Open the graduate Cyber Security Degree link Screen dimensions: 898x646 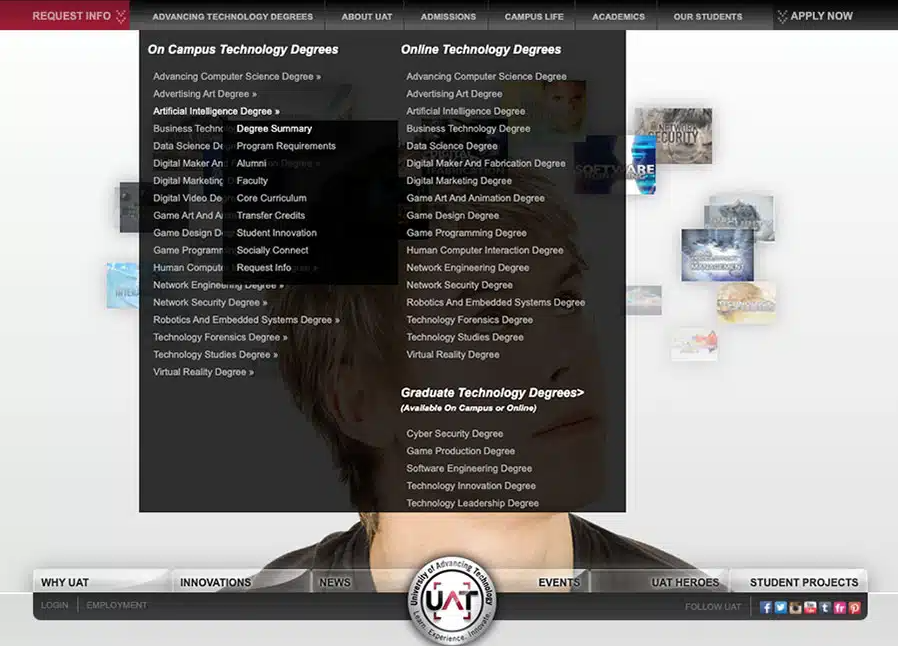(454, 434)
